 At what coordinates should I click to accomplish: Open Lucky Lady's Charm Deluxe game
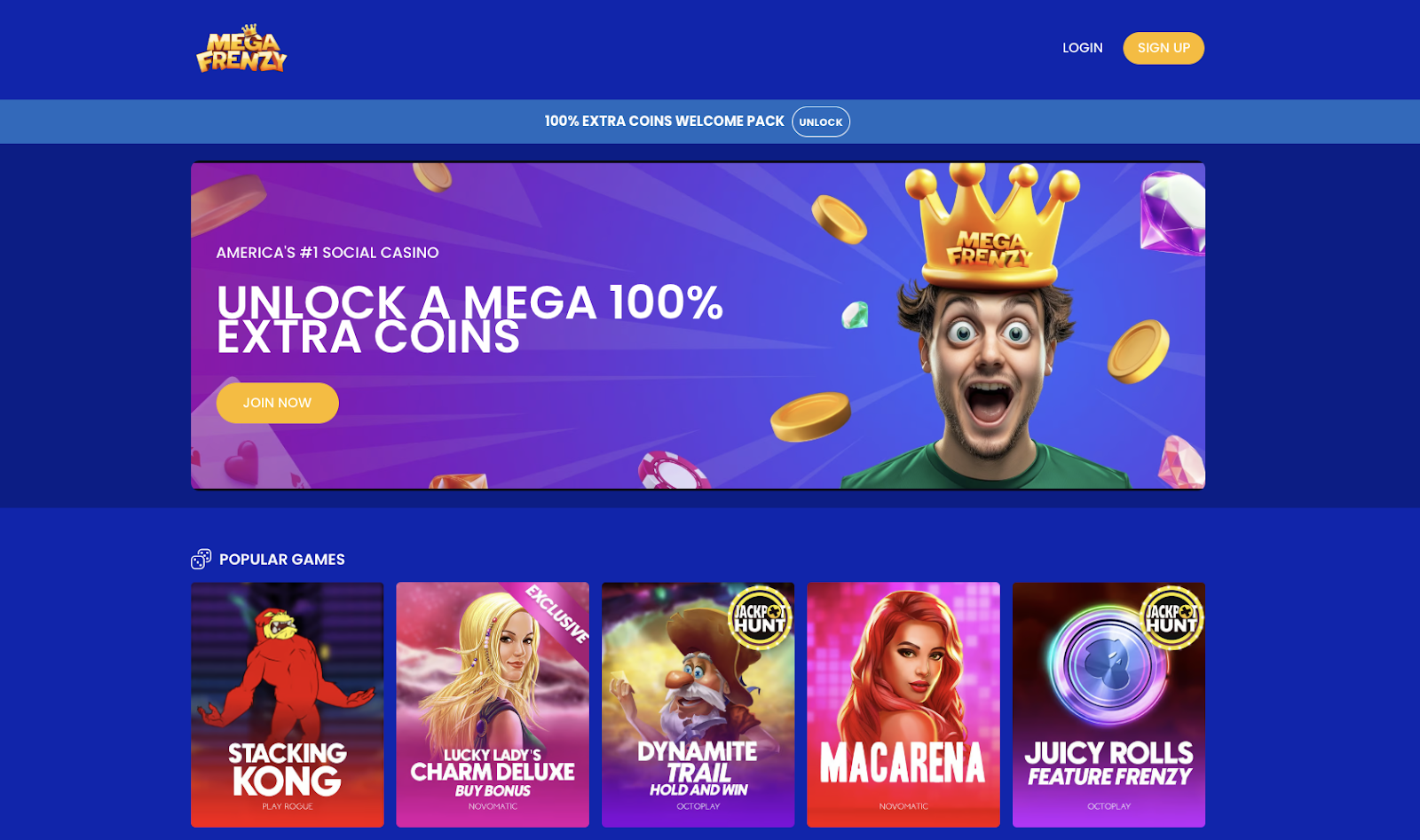(x=493, y=704)
